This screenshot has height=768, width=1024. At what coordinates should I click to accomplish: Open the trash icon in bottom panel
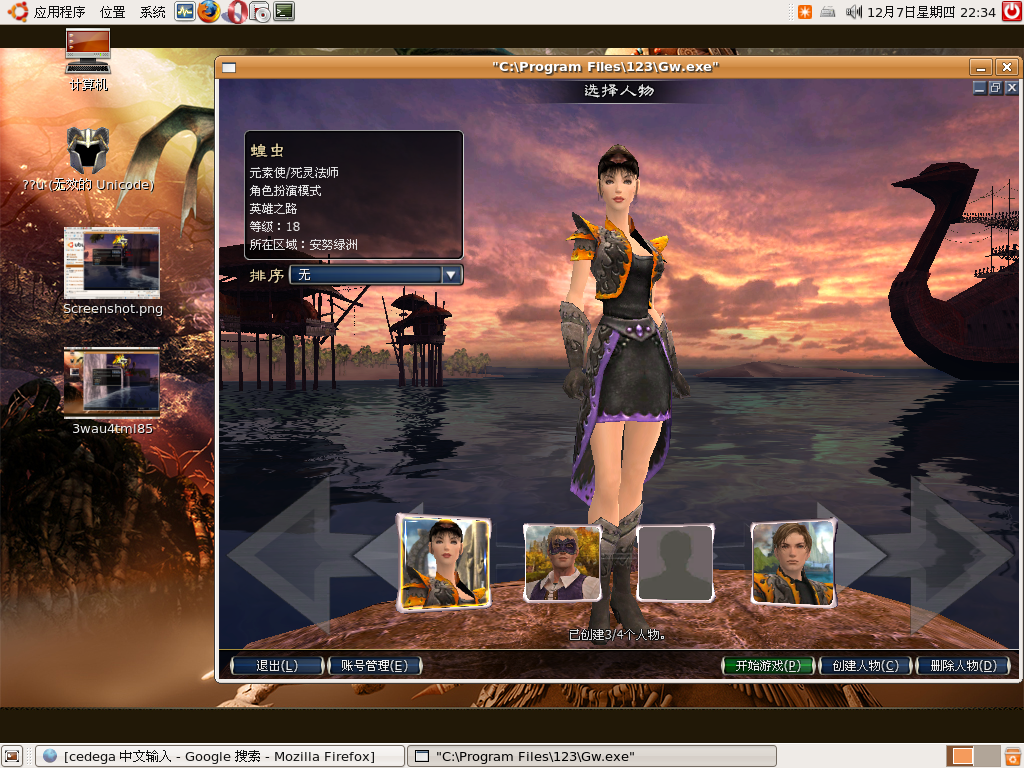tap(1012, 756)
